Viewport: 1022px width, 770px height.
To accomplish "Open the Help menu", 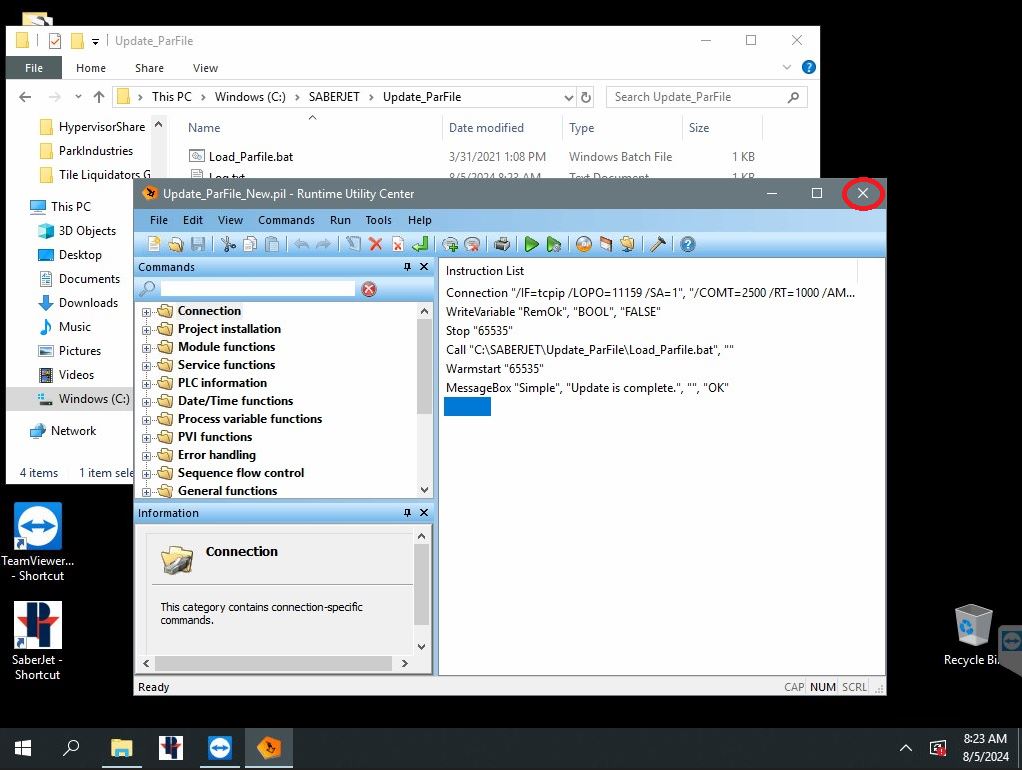I will 420,220.
